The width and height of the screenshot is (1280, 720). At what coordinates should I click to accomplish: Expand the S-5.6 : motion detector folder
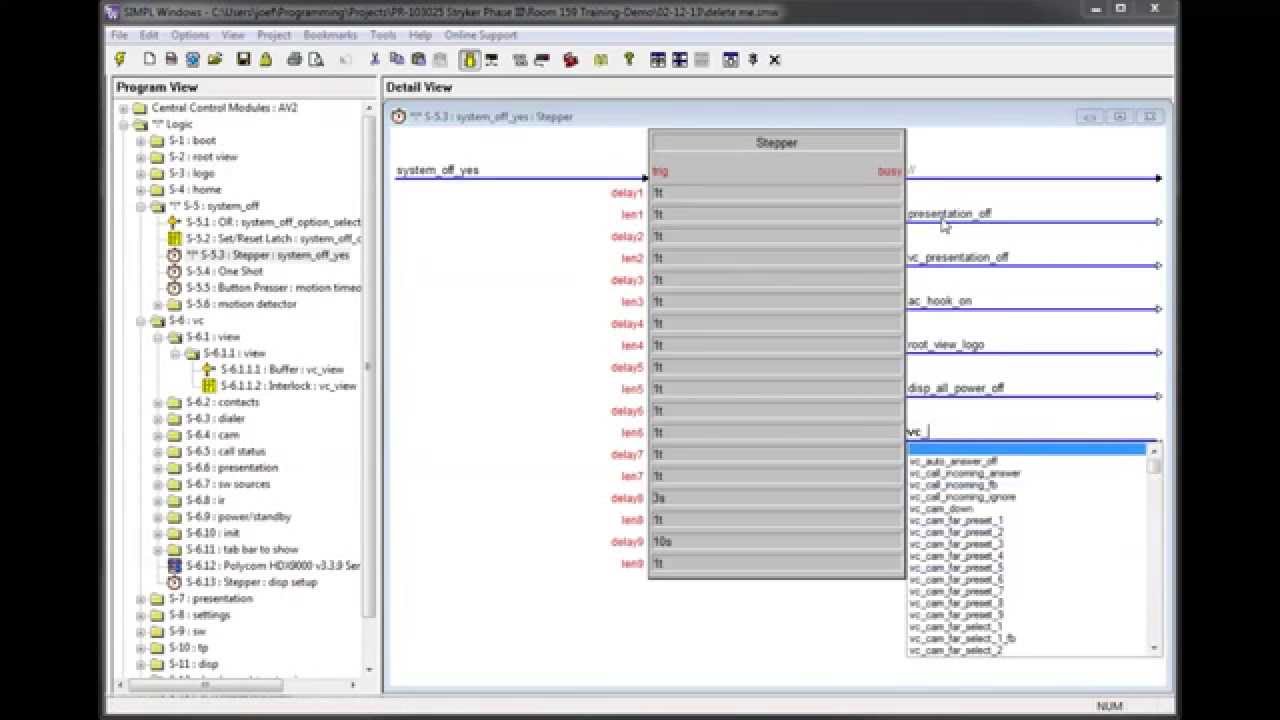158,304
